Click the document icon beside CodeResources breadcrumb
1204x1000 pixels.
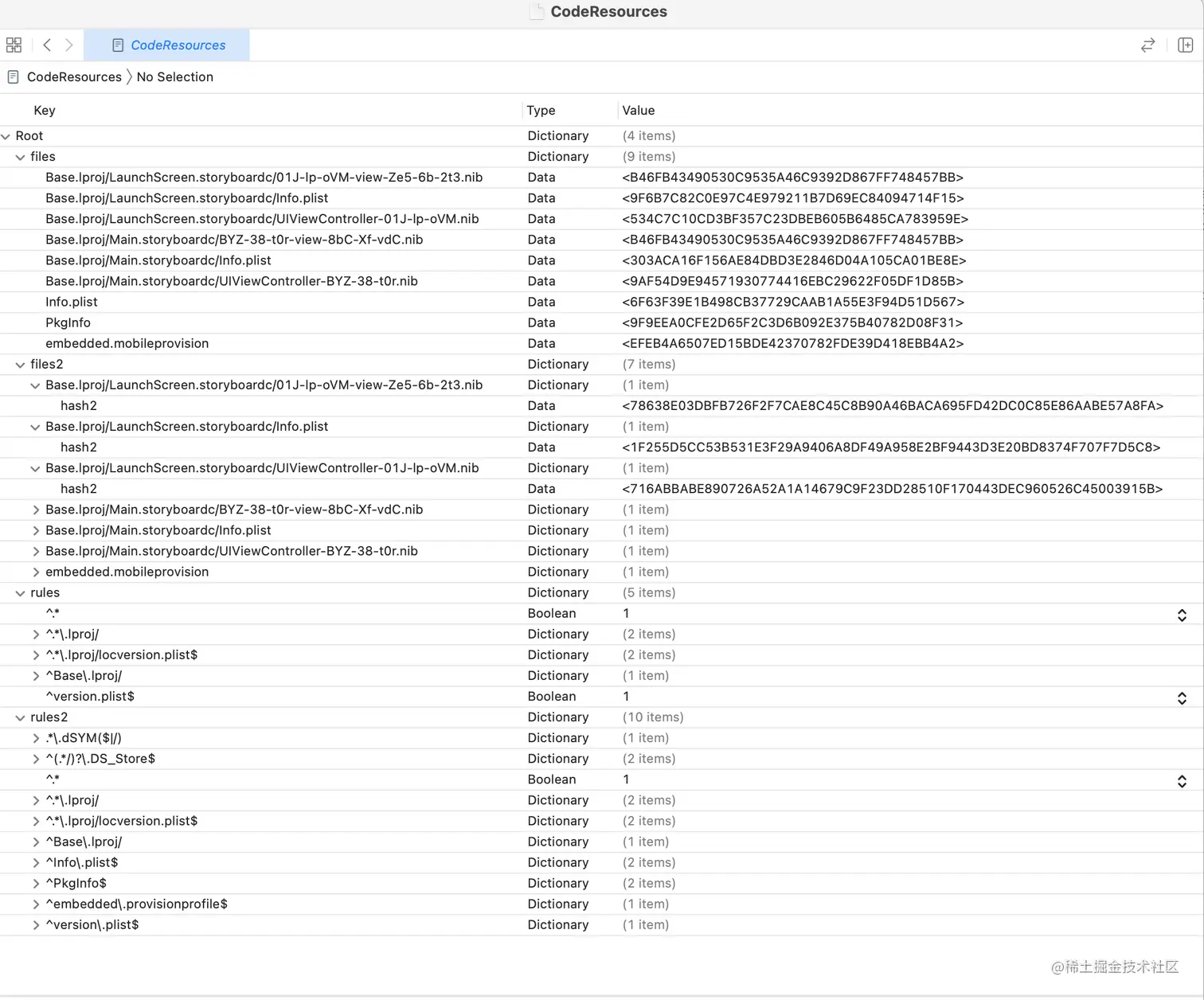13,77
